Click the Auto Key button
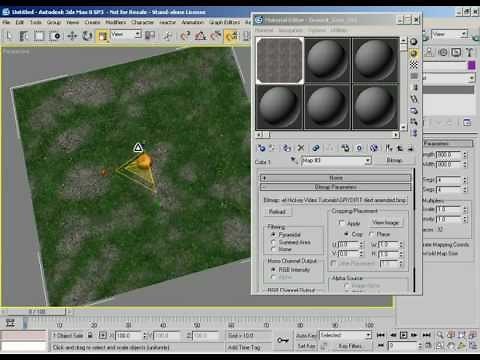Viewport: 480px width, 360px height. point(306,335)
